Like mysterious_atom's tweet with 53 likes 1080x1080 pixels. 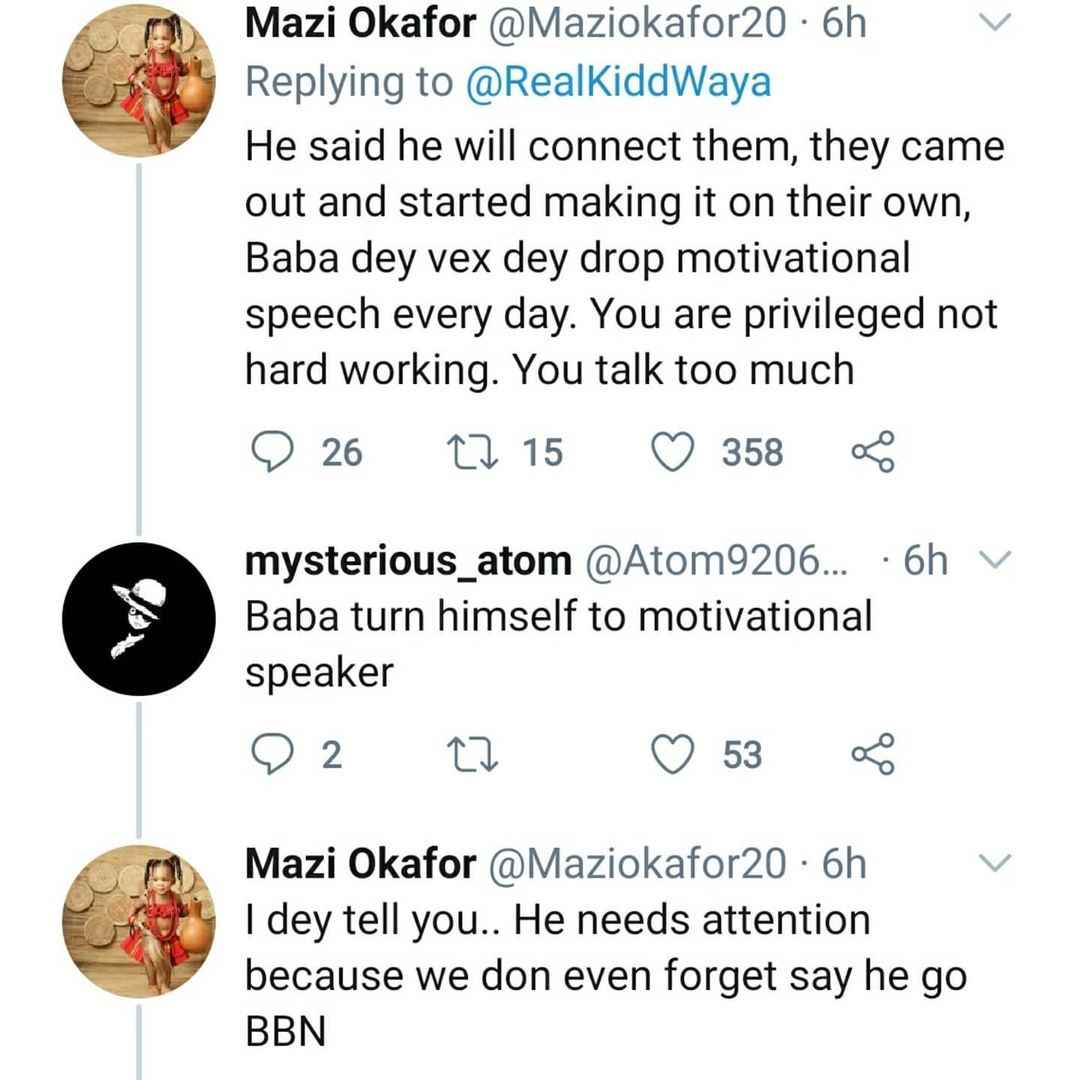point(673,754)
